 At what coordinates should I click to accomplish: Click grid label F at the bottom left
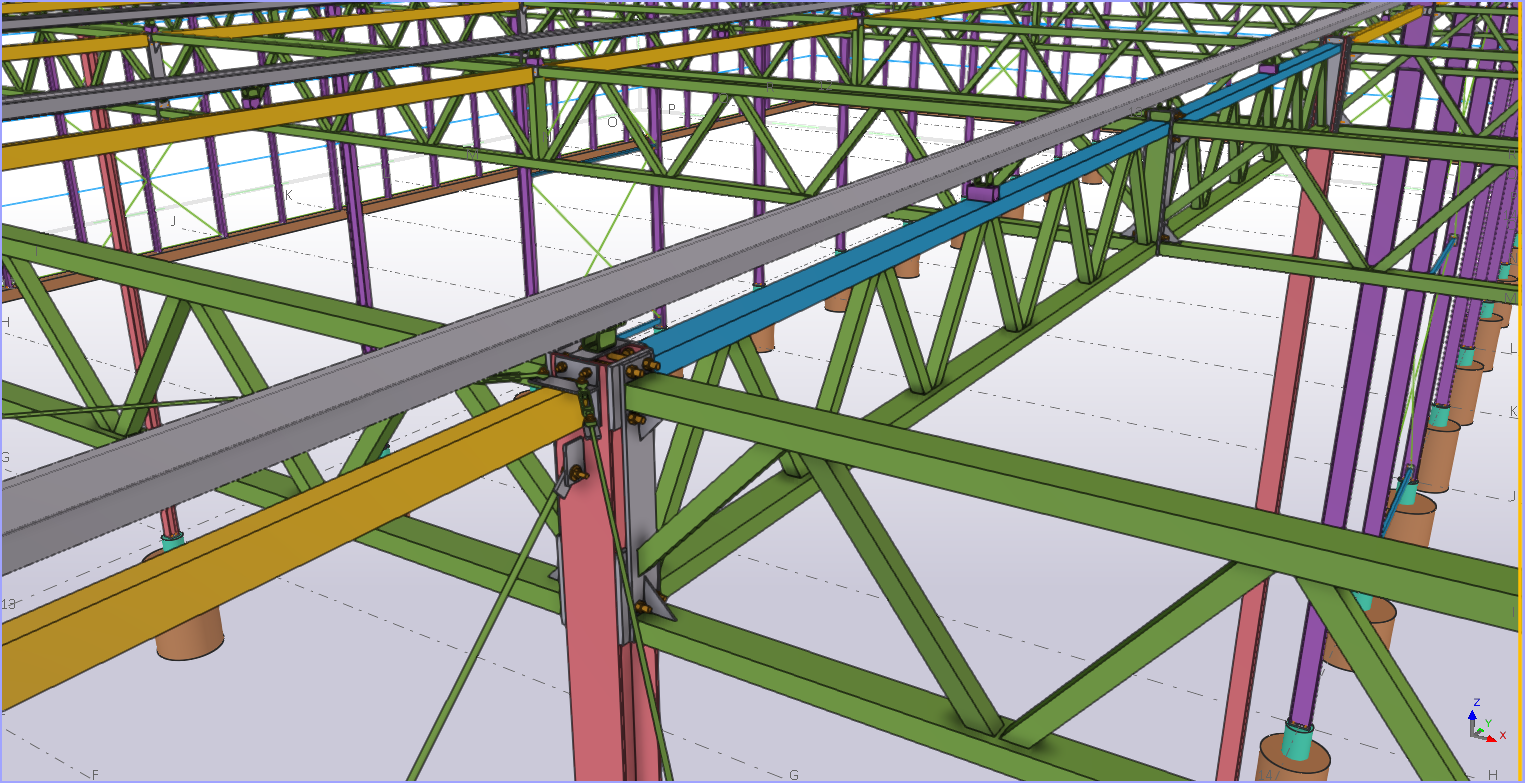[x=96, y=775]
